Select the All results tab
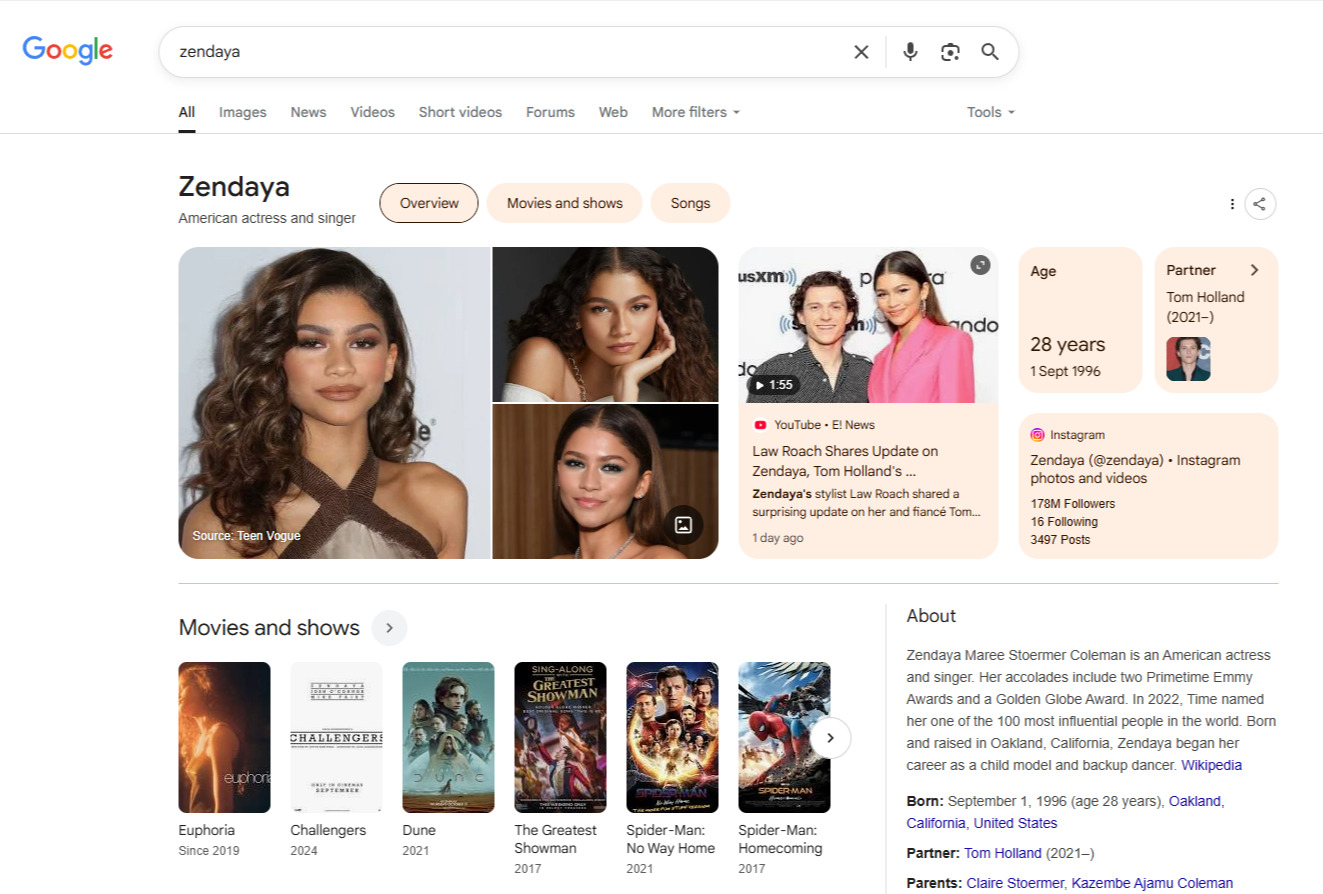Screen dimensions: 1323x894 click(187, 112)
